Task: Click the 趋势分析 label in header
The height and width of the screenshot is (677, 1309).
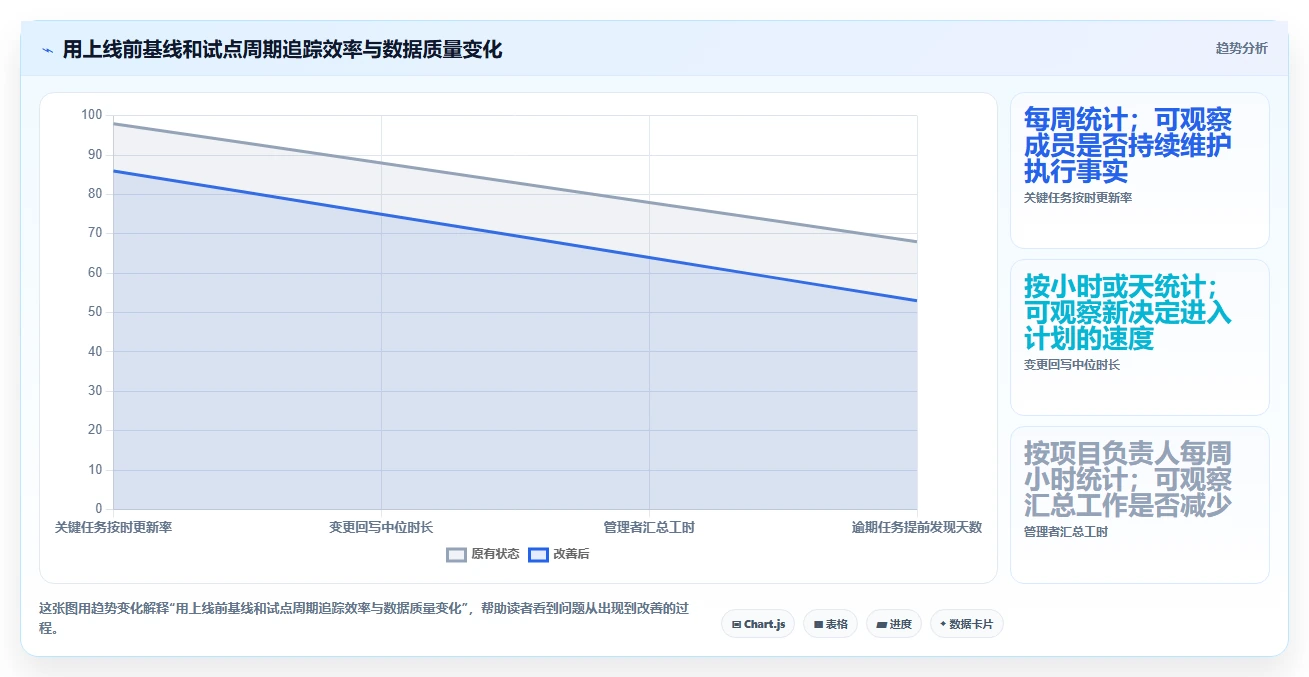Action: 1241,48
